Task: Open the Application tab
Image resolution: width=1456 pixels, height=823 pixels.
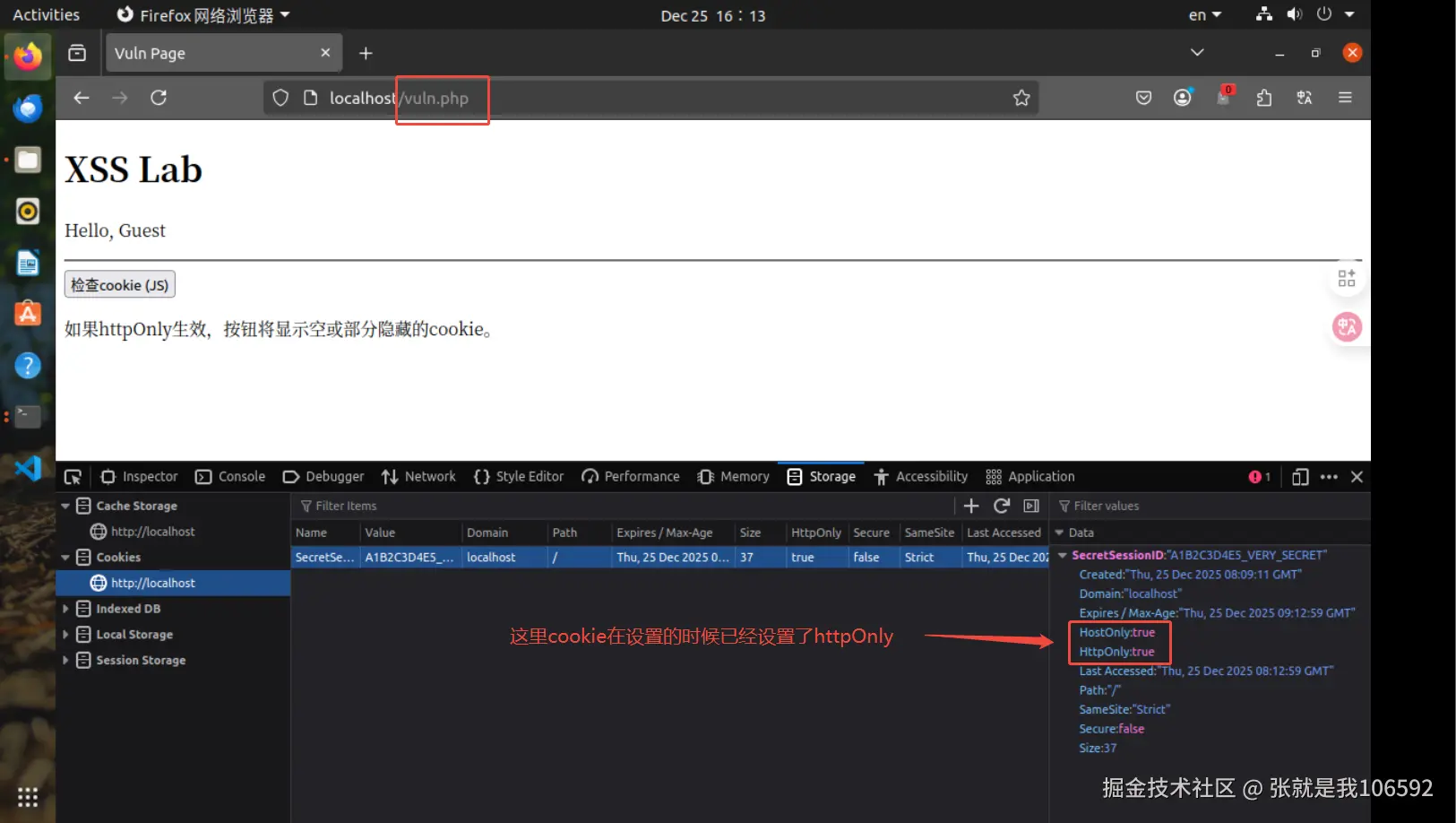Action: 1030,477
